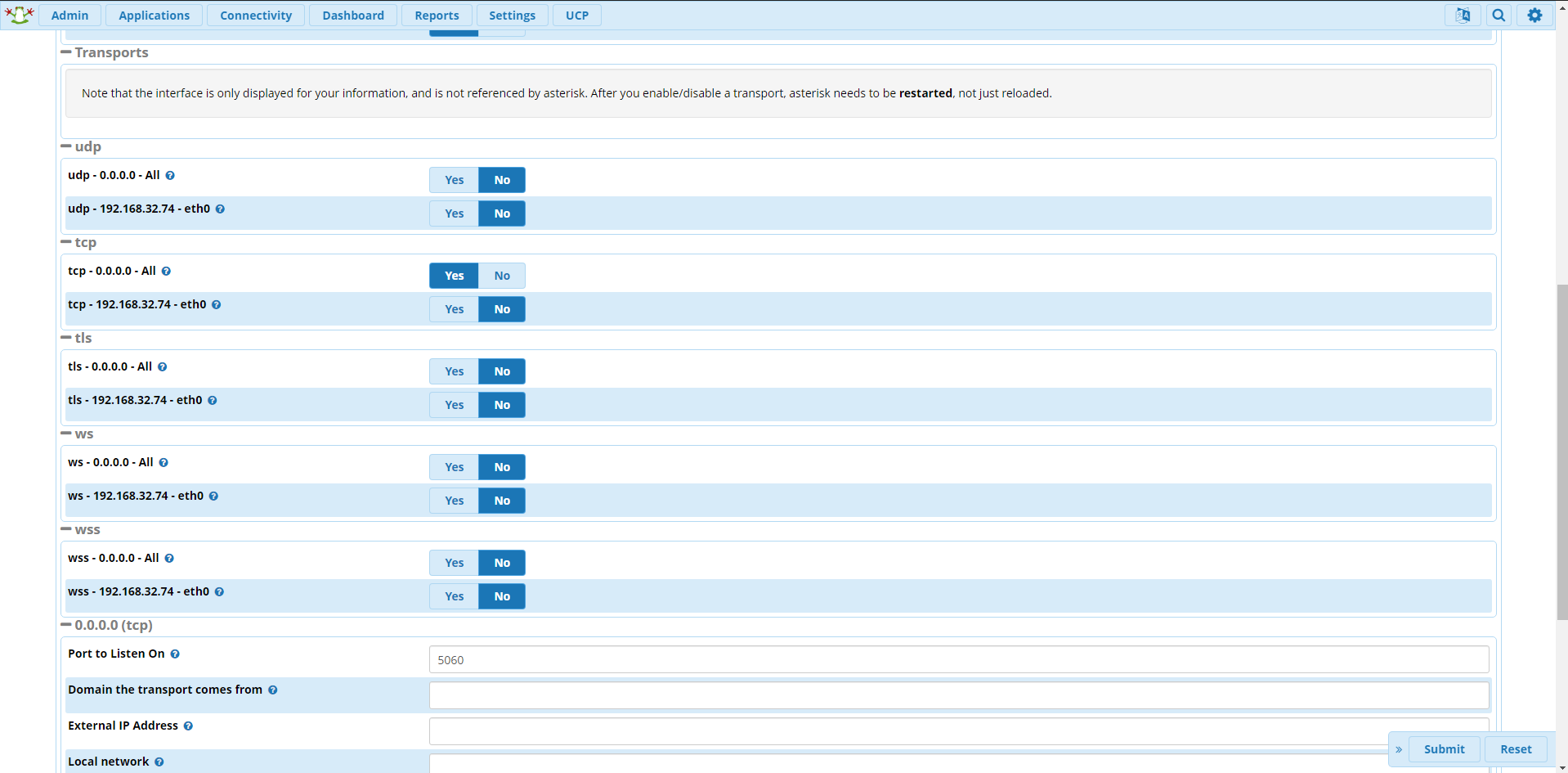This screenshot has width=1568, height=773.
Task: Enable tls 0.0.0.0 All with Yes
Action: click(x=454, y=371)
